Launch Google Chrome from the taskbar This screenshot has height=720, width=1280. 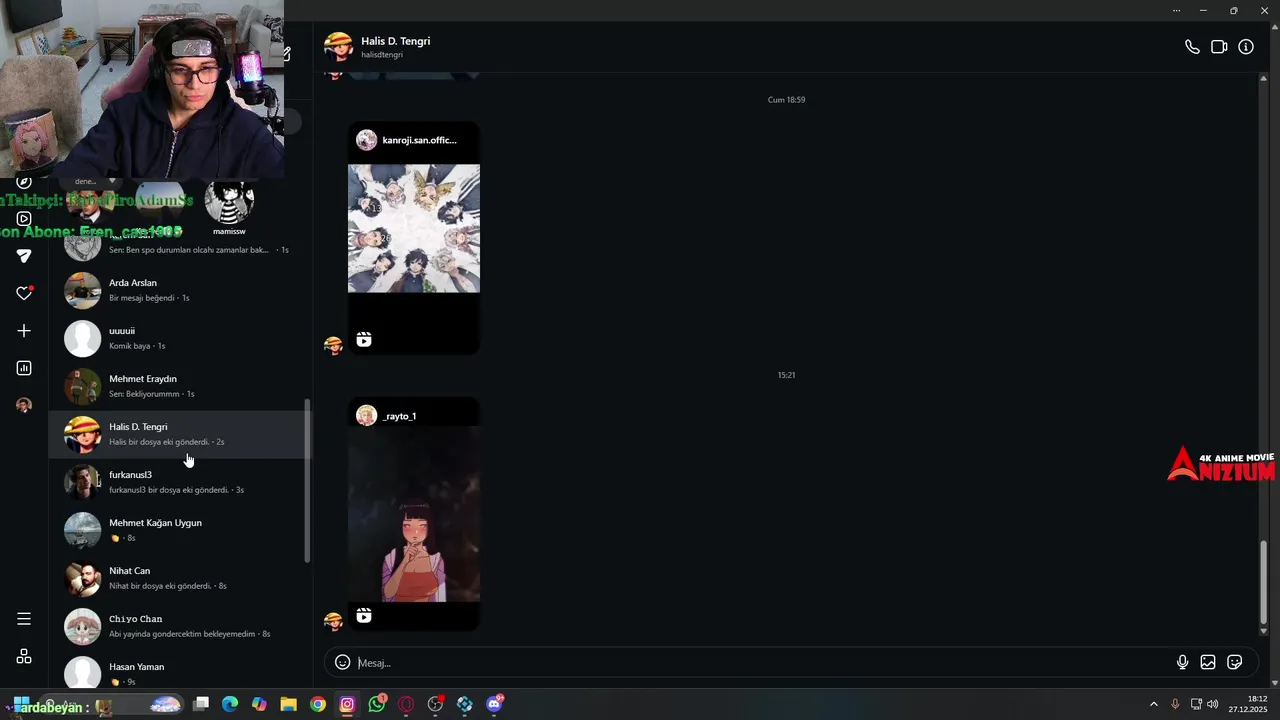pos(318,704)
